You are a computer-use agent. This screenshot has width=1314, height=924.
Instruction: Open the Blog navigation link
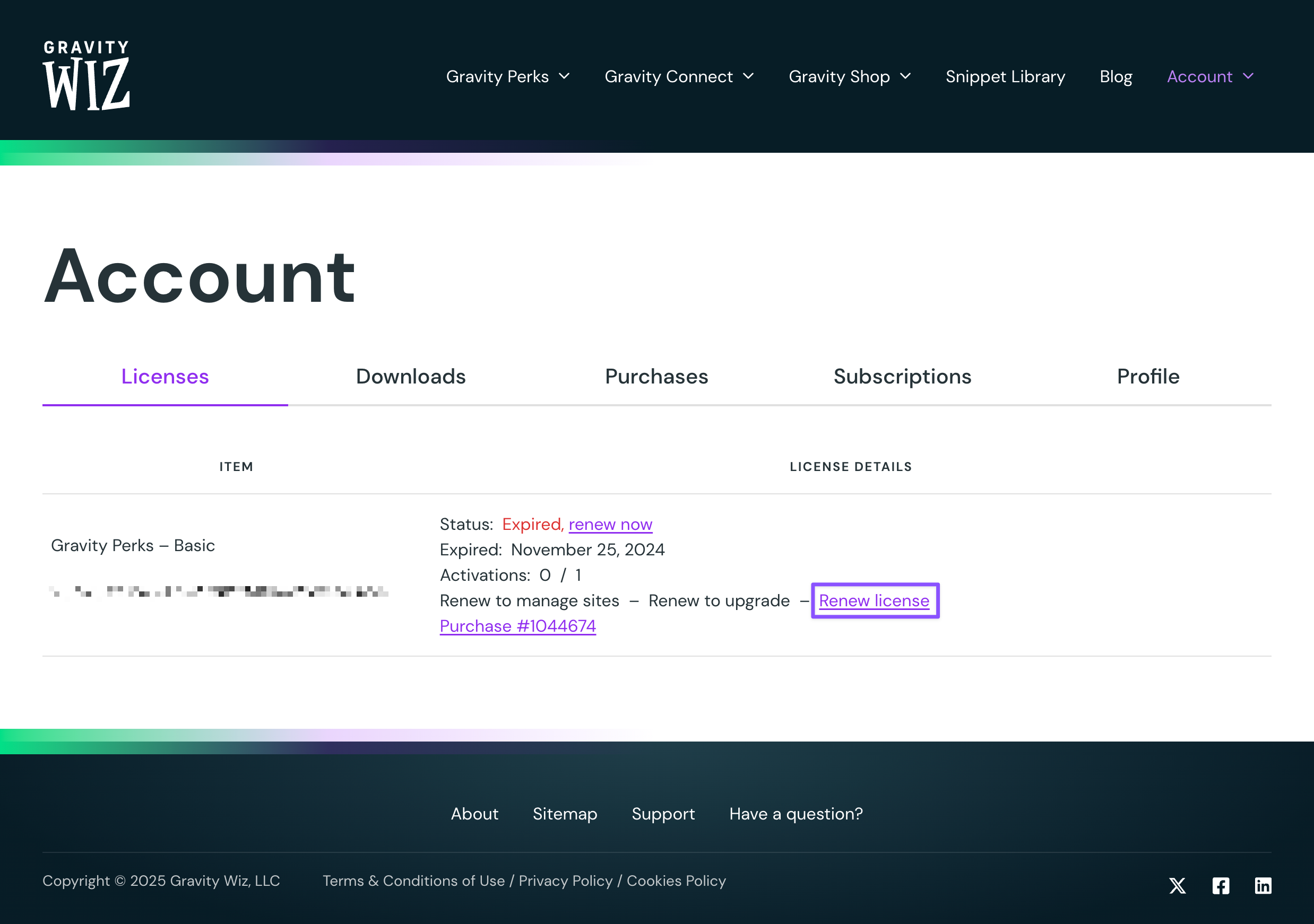[x=1116, y=77]
